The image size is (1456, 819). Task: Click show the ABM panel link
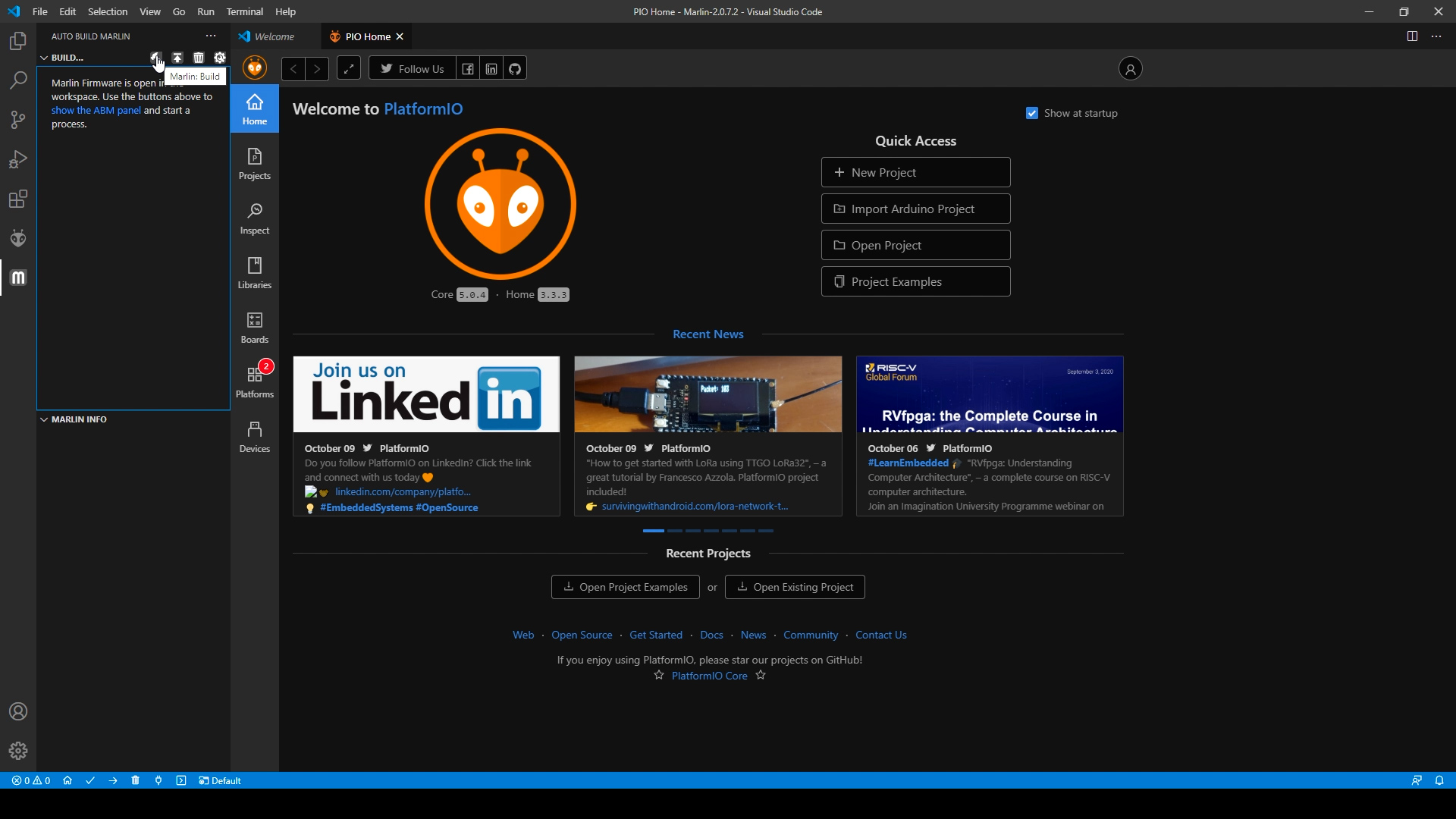click(96, 111)
